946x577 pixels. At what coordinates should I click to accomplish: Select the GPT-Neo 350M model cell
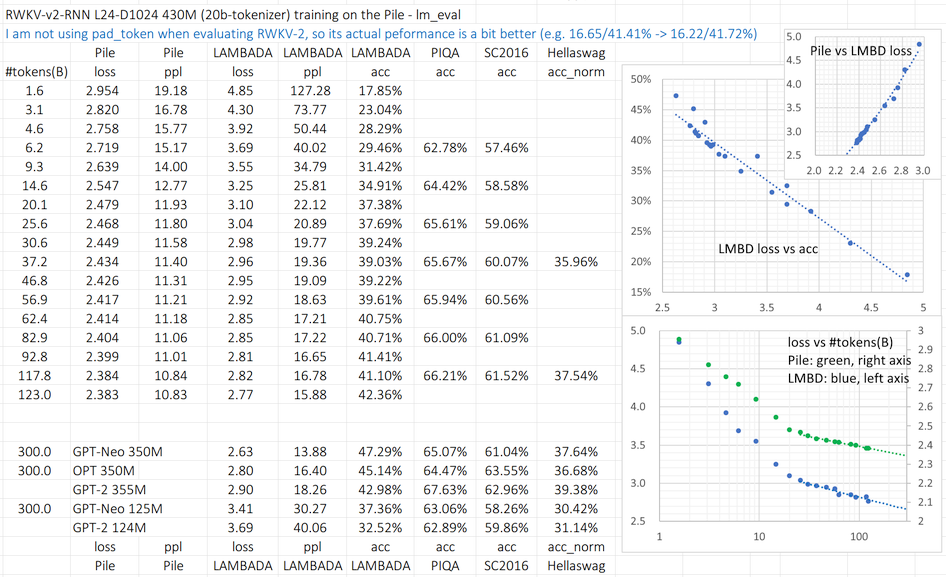click(x=119, y=452)
